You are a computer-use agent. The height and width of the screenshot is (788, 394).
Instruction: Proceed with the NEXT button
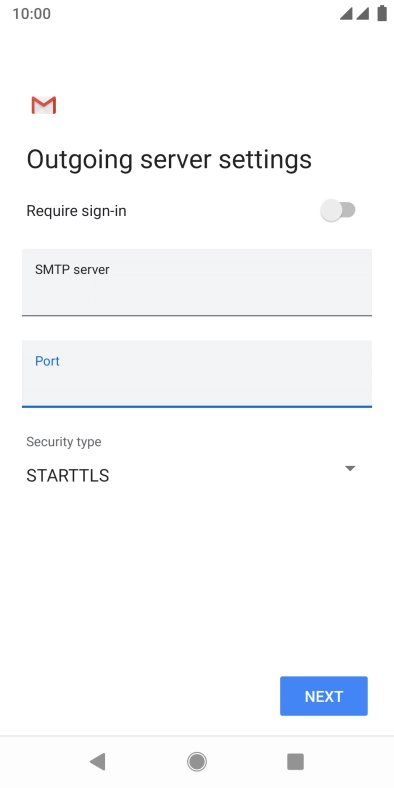point(324,696)
